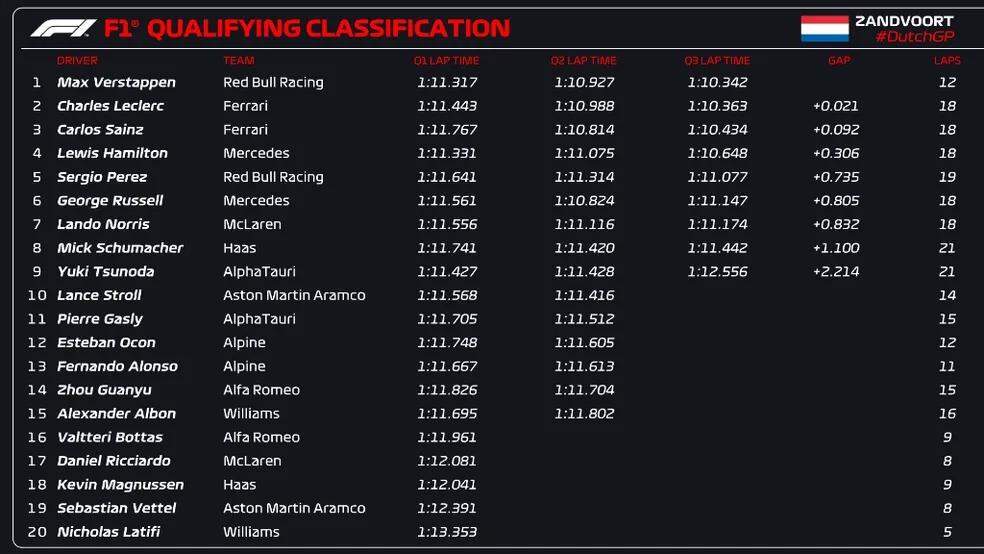Select Lewis Hamilton's row name
This screenshot has height=554, width=984.
[x=112, y=153]
